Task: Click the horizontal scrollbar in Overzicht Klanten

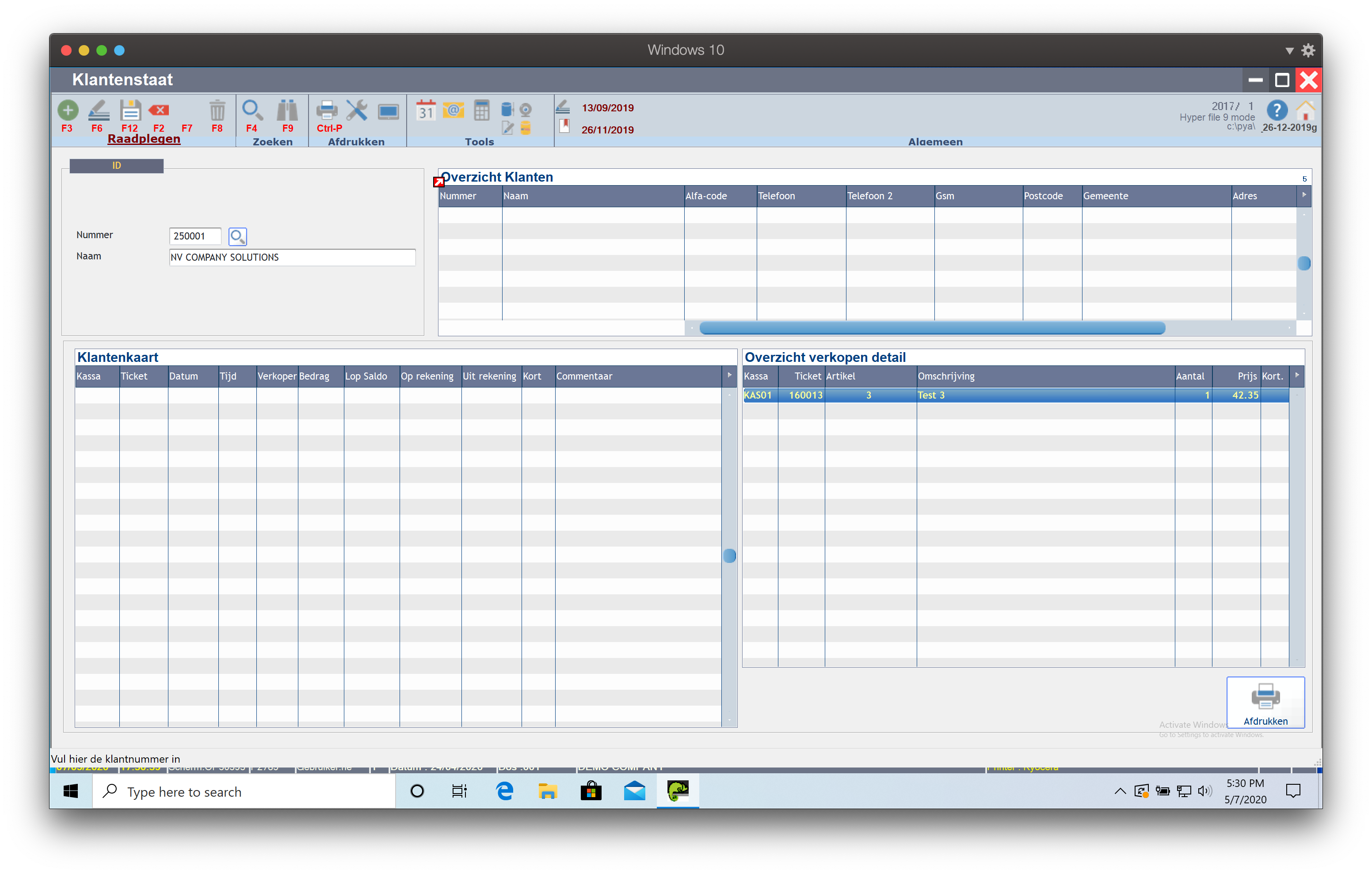Action: point(932,327)
